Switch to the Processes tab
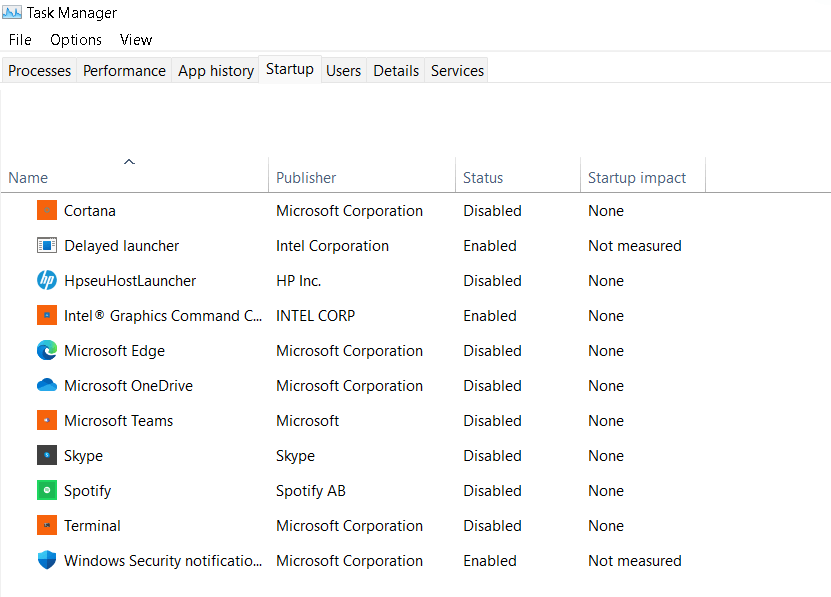The width and height of the screenshot is (831, 597). click(39, 70)
